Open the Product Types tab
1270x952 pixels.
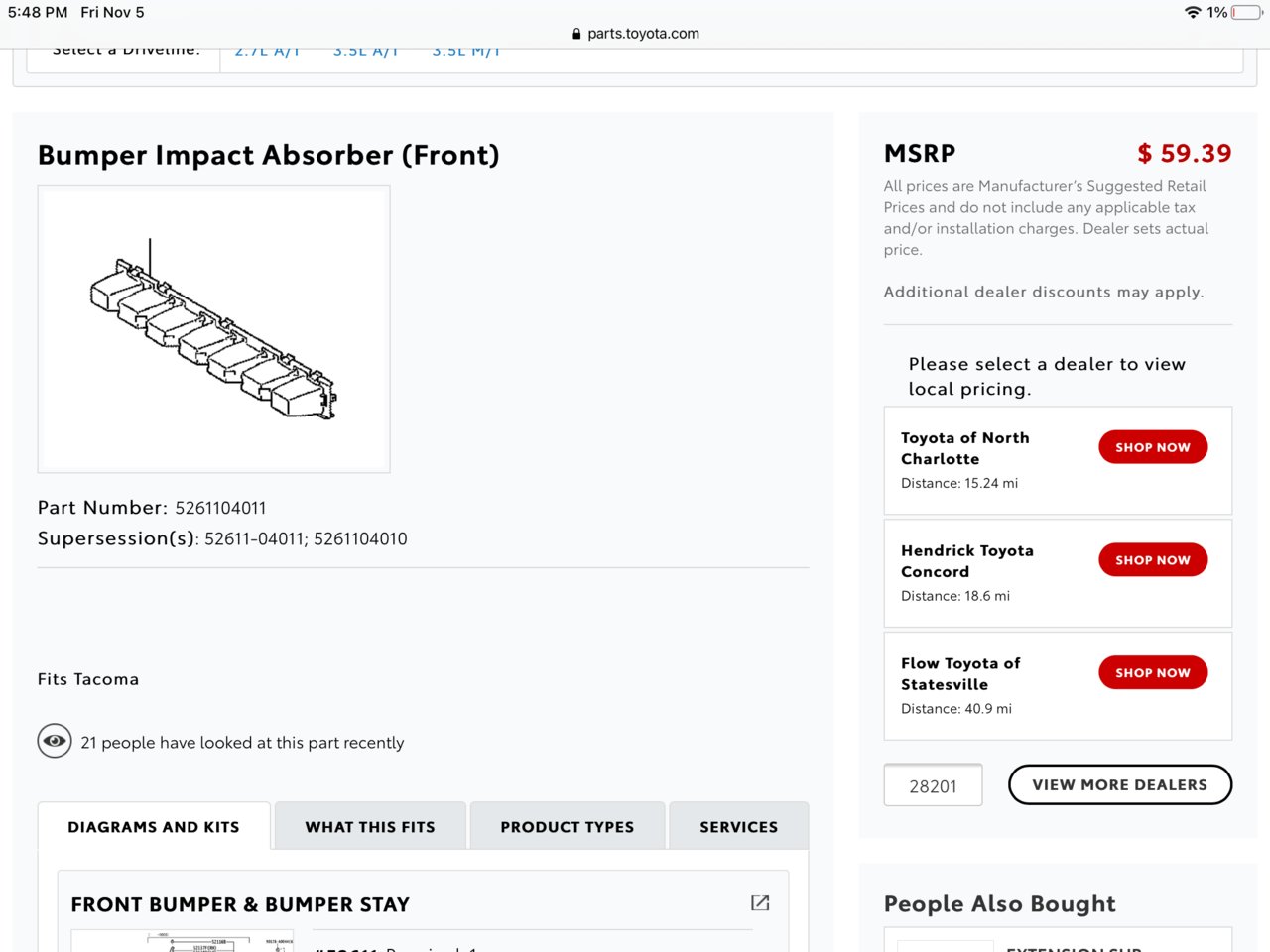pyautogui.click(x=568, y=827)
